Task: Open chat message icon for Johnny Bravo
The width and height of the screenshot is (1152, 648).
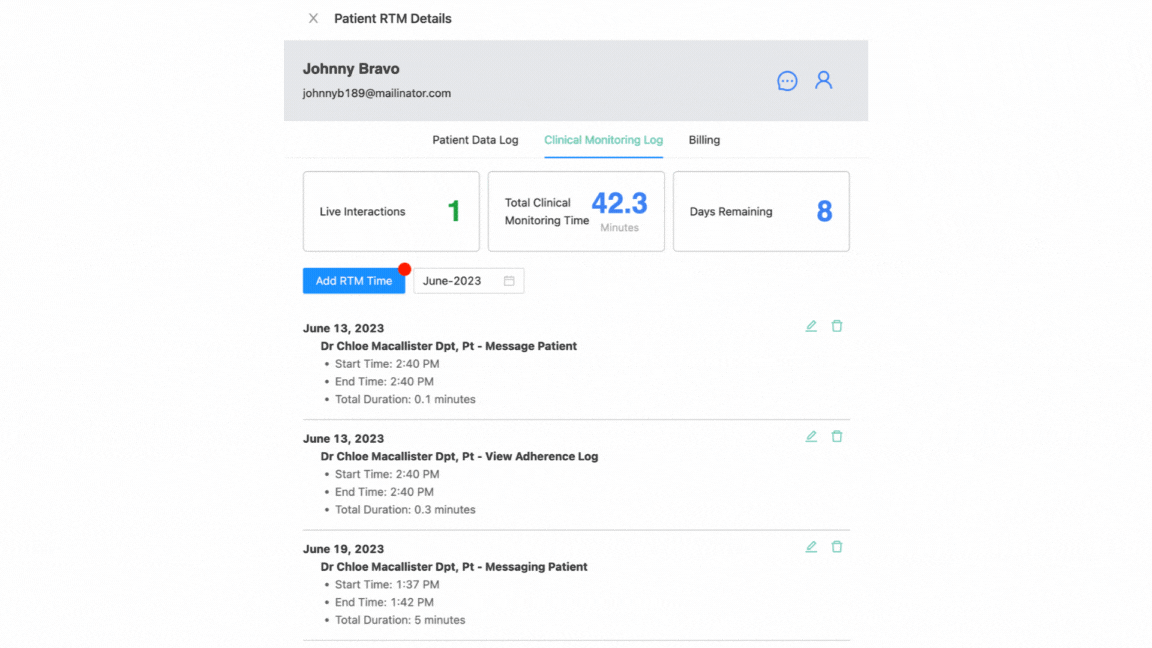Action: 787,81
